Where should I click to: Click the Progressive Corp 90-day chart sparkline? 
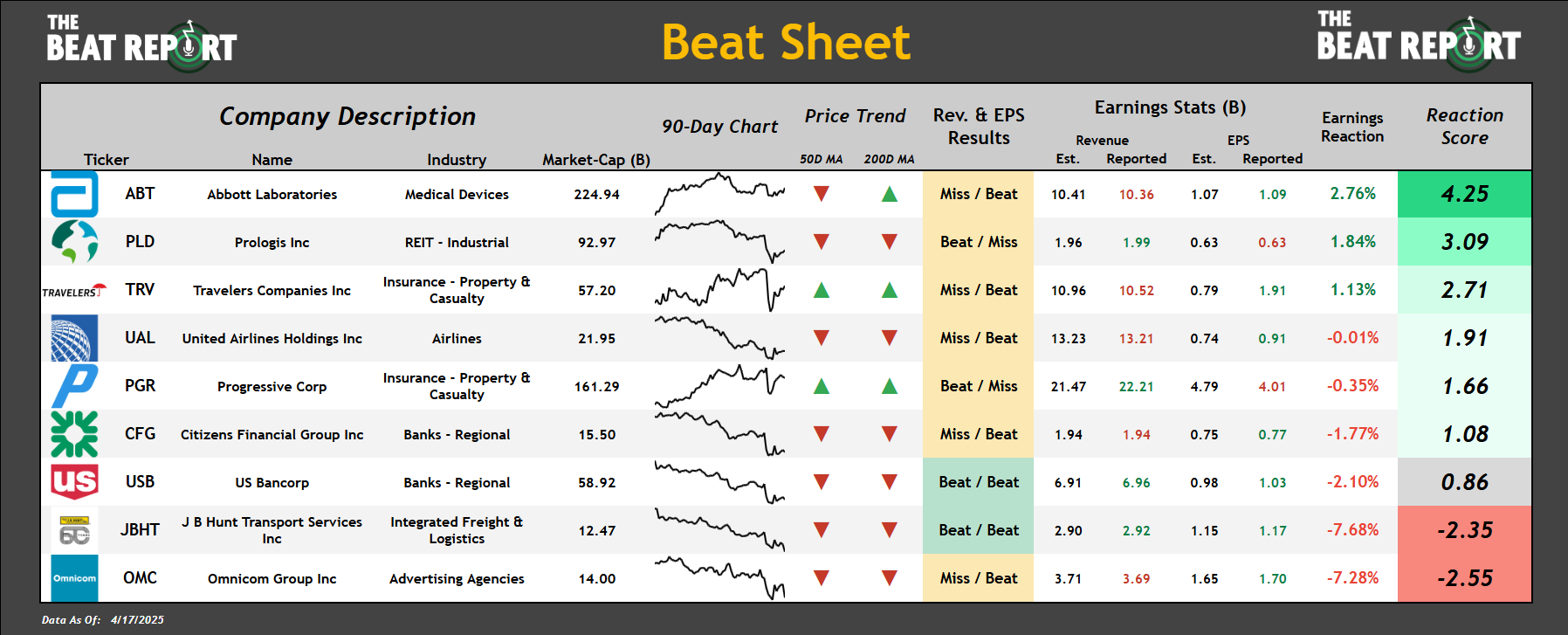pyautogui.click(x=719, y=386)
